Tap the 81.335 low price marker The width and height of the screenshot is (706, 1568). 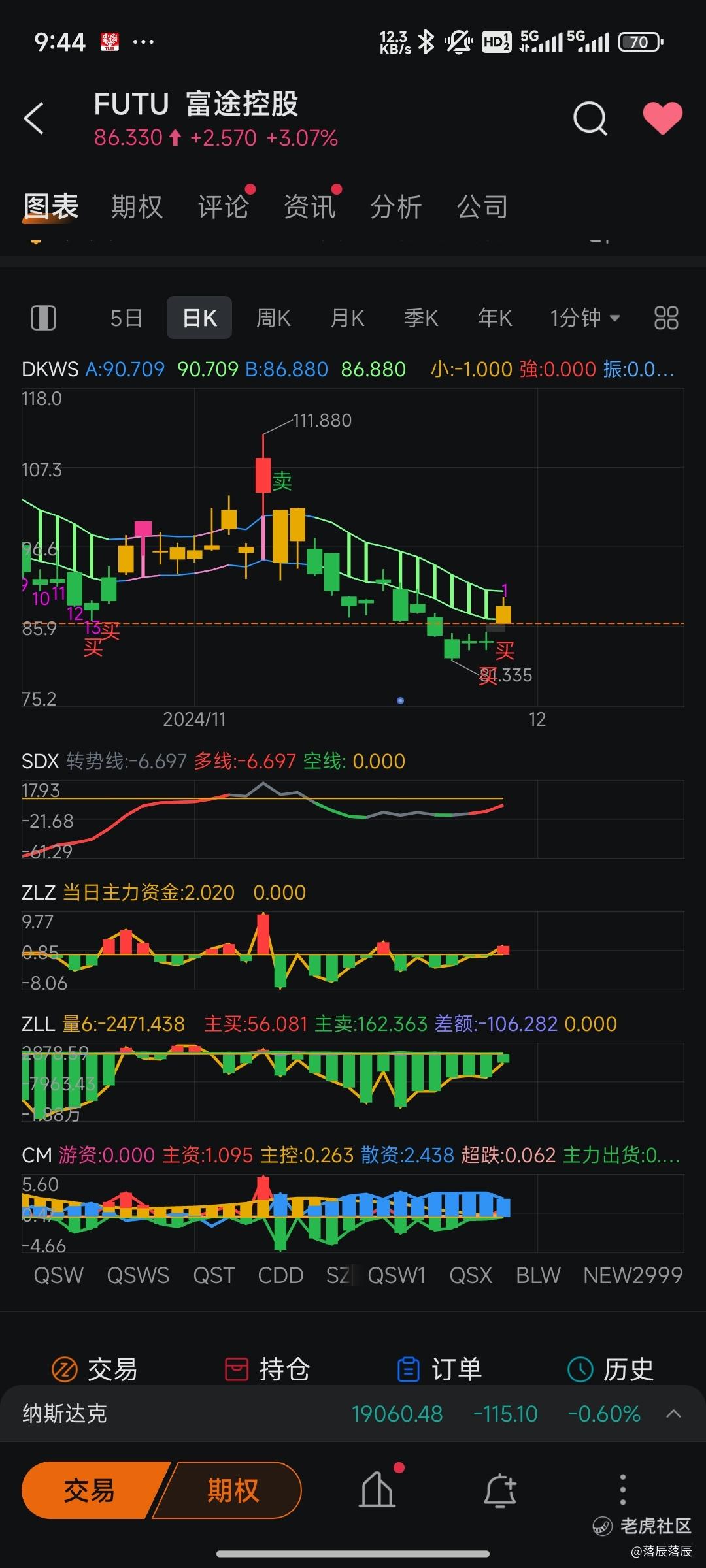click(507, 675)
